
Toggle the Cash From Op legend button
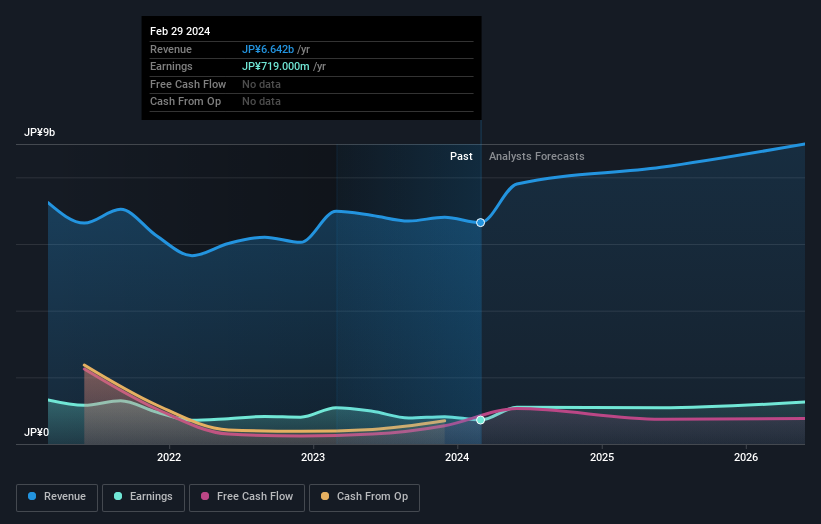(x=364, y=497)
